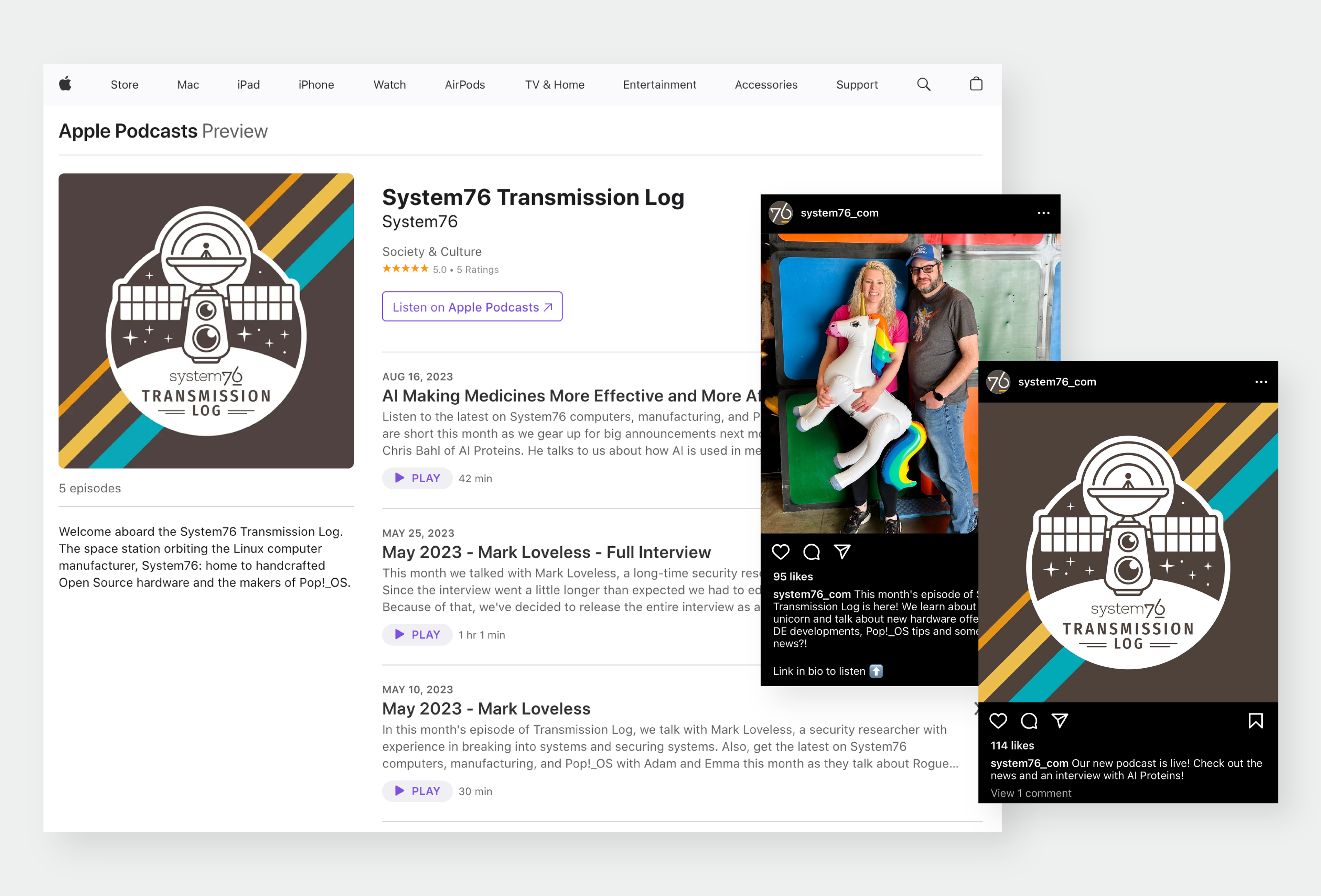This screenshot has height=896, width=1321.
Task: Click the System76 Transmission Log podcast title
Action: [533, 197]
